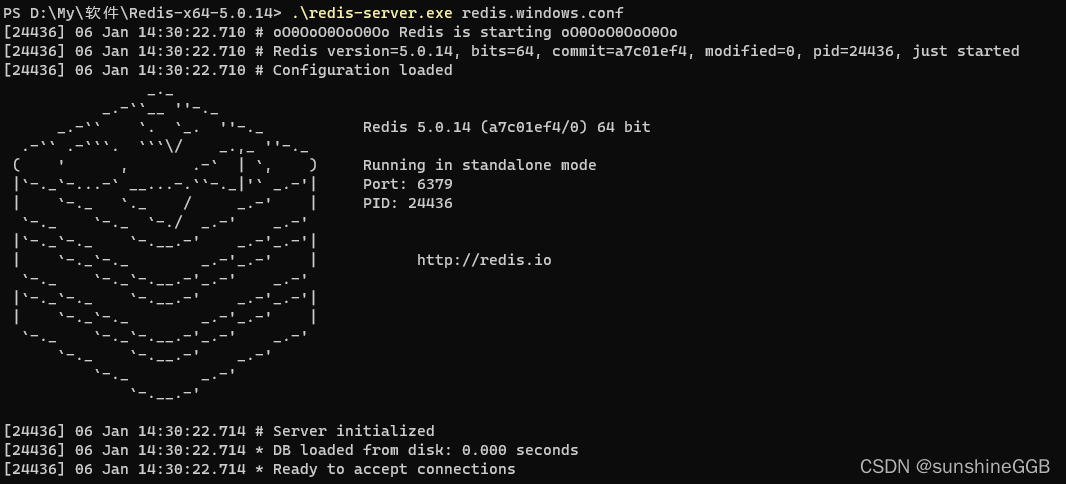
Task: Click 'DB loaded from disk' log line
Action: pyautogui.click(x=291, y=449)
